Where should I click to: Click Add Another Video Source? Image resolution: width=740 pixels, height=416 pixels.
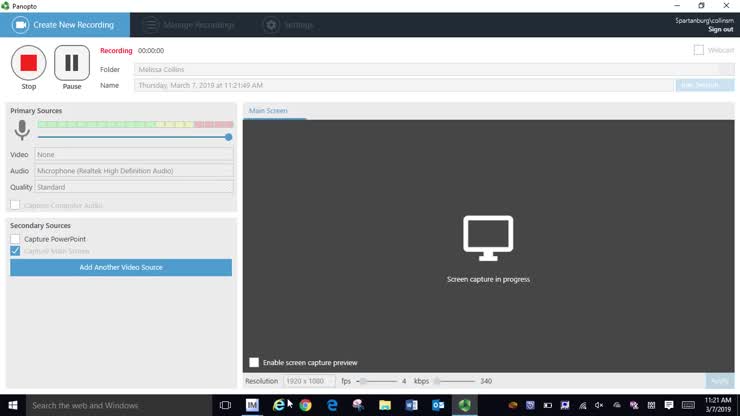[121, 268]
